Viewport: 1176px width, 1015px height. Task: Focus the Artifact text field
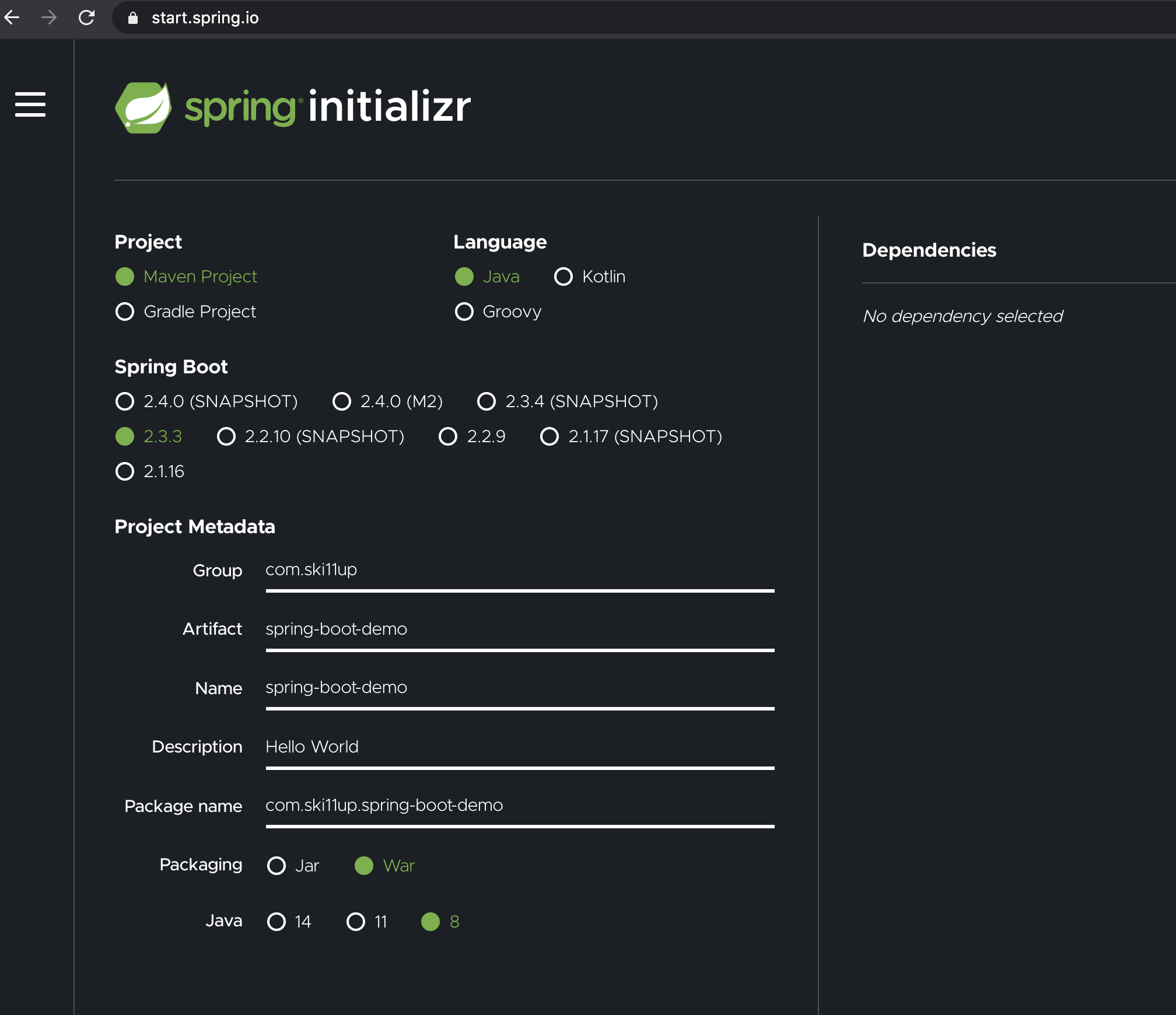(x=519, y=629)
